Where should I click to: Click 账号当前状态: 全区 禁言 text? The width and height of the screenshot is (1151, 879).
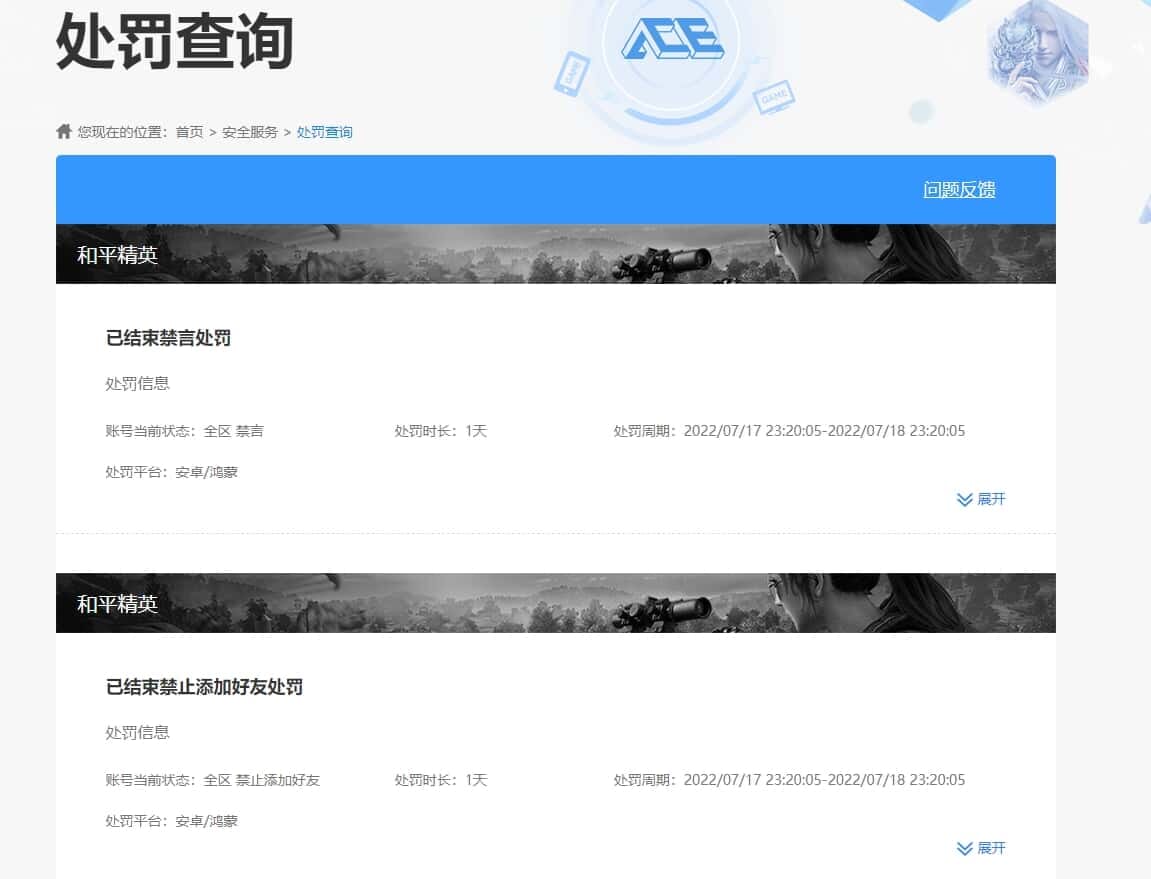pyautogui.click(x=184, y=431)
